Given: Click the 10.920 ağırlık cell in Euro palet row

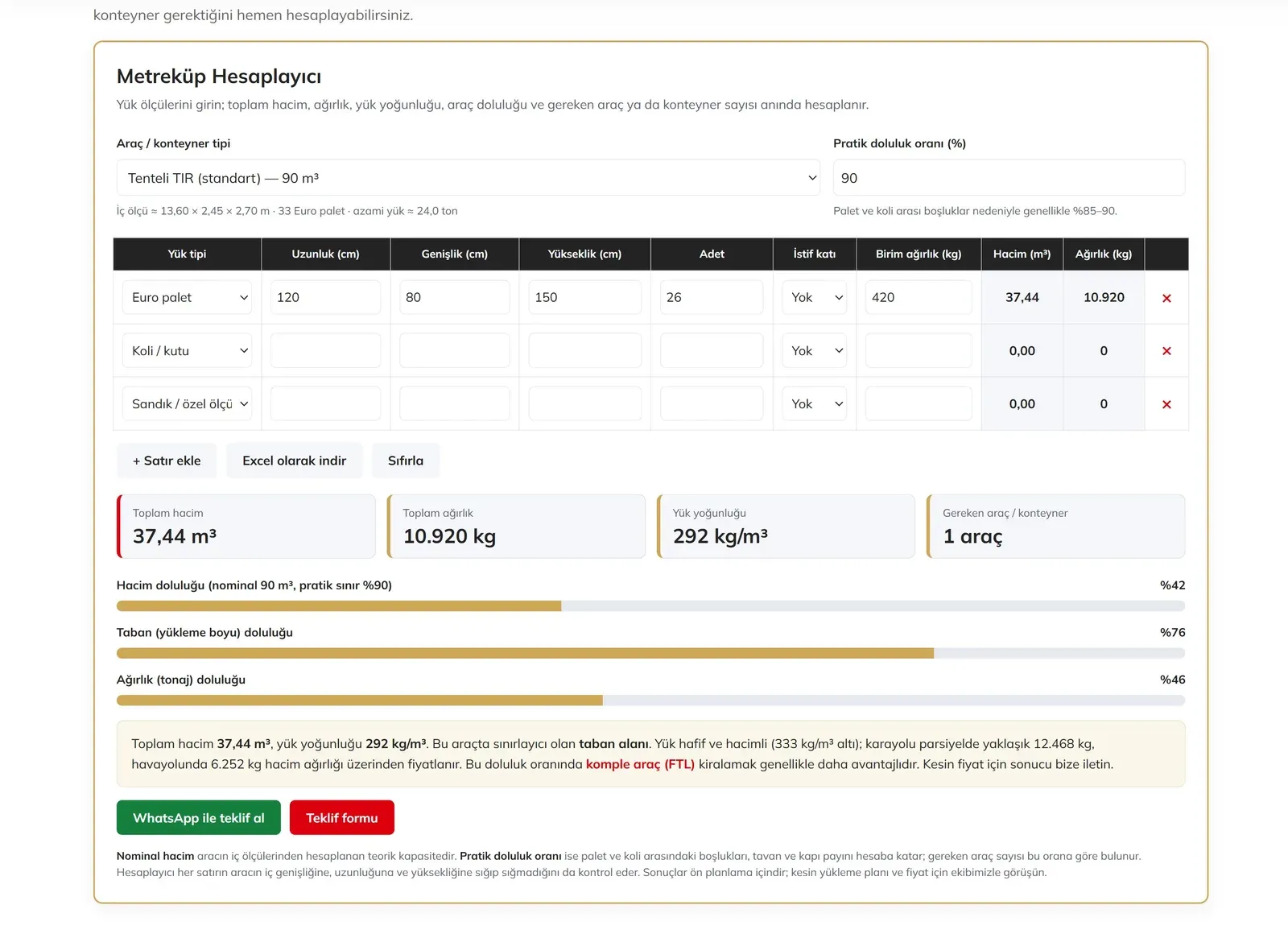Looking at the screenshot, I should (x=1104, y=297).
